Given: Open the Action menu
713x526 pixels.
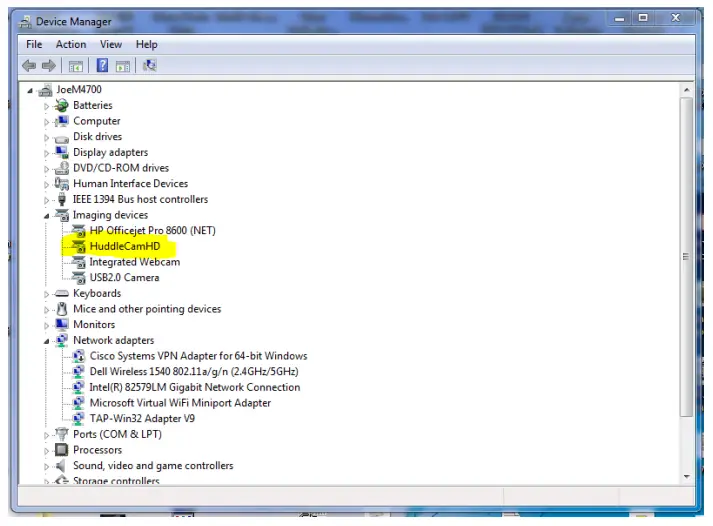Looking at the screenshot, I should click(71, 45).
